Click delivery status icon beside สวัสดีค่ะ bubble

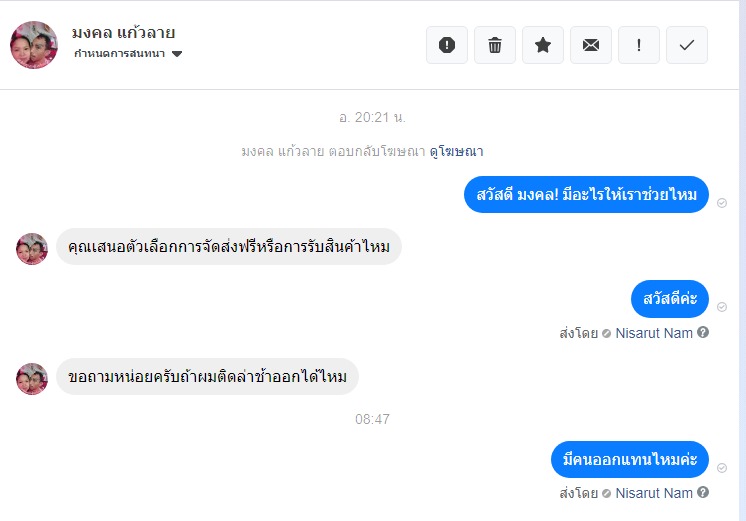722,307
